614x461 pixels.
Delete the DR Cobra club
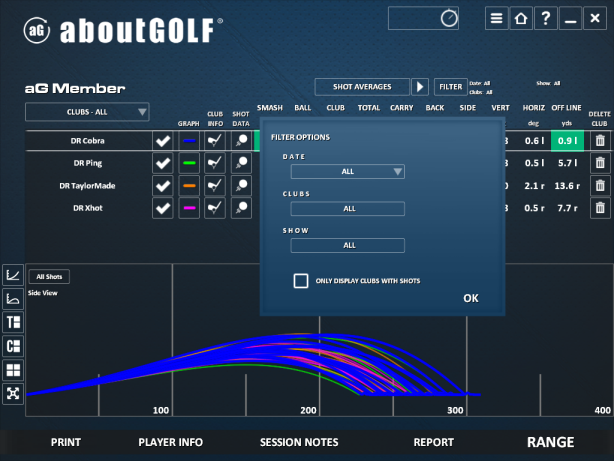tap(600, 141)
